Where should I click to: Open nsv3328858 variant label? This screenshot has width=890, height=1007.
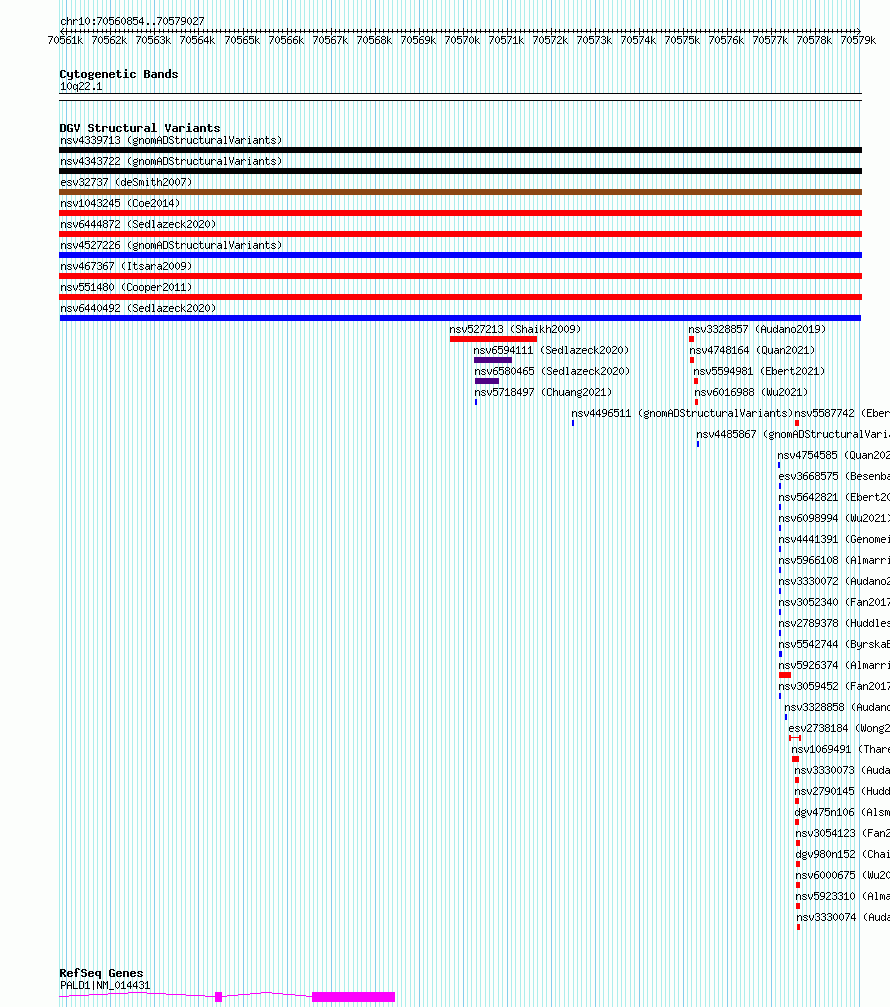tap(837, 707)
